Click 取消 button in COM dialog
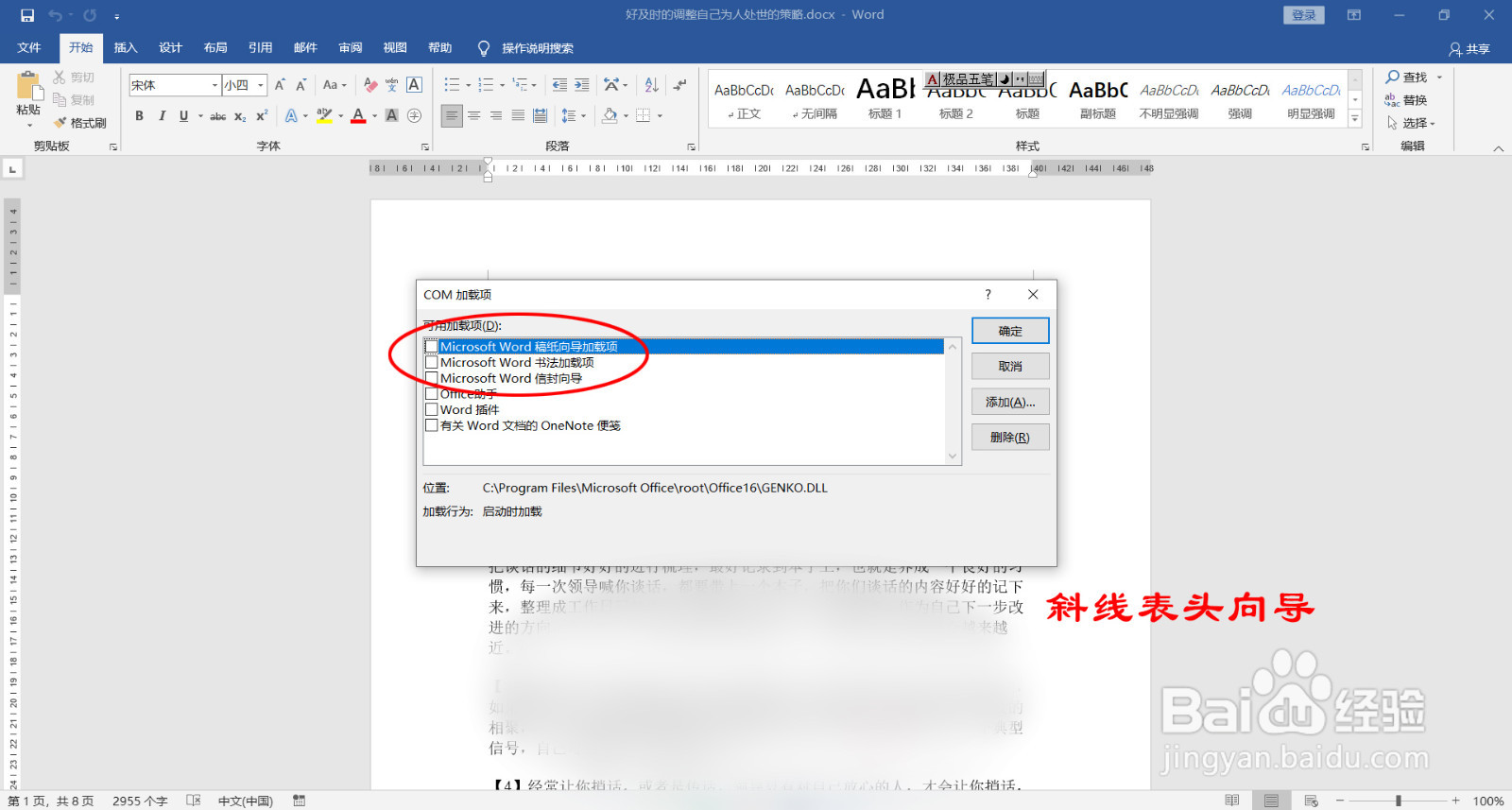This screenshot has width=1512, height=810. [x=1010, y=367]
